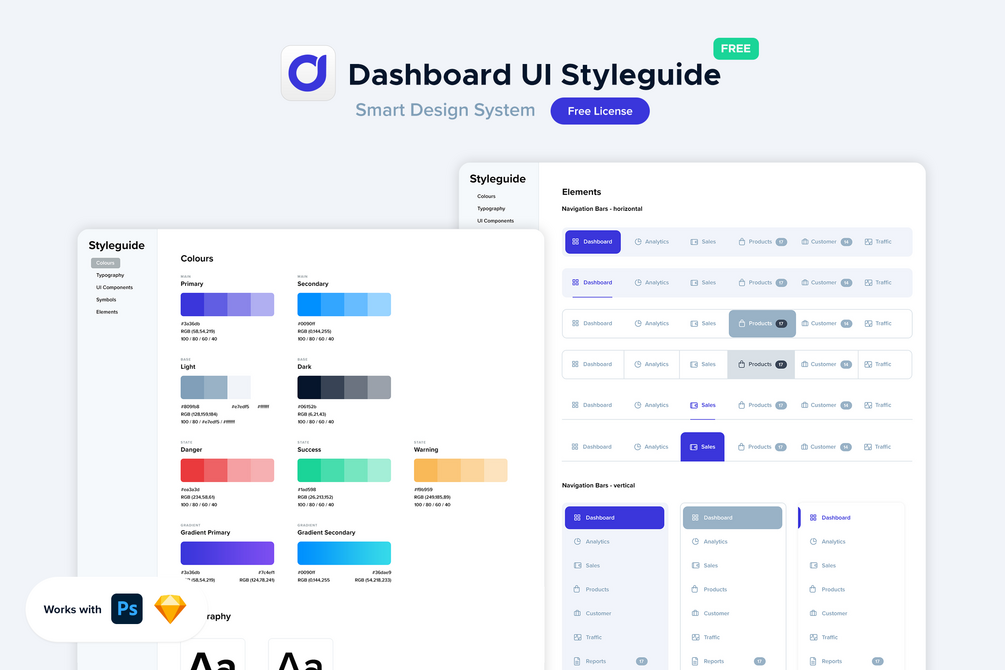This screenshot has height=670, width=1005.
Task: Click Traffic icon in bar with filled purple Dashboard
Action: 868,242
